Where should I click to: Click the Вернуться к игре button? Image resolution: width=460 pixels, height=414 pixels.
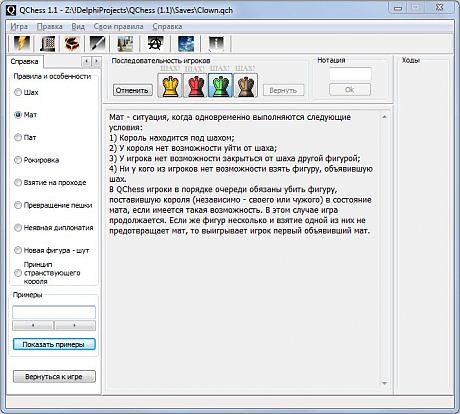(54, 377)
